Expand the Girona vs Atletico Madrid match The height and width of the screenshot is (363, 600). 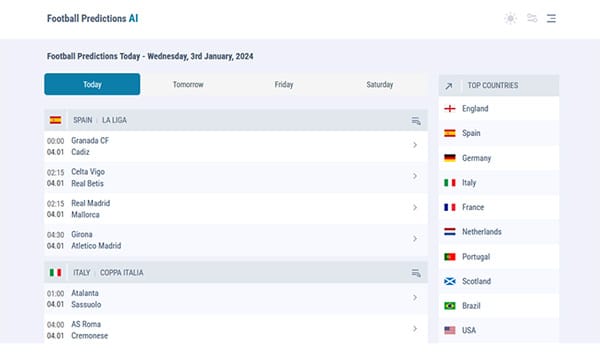415,239
